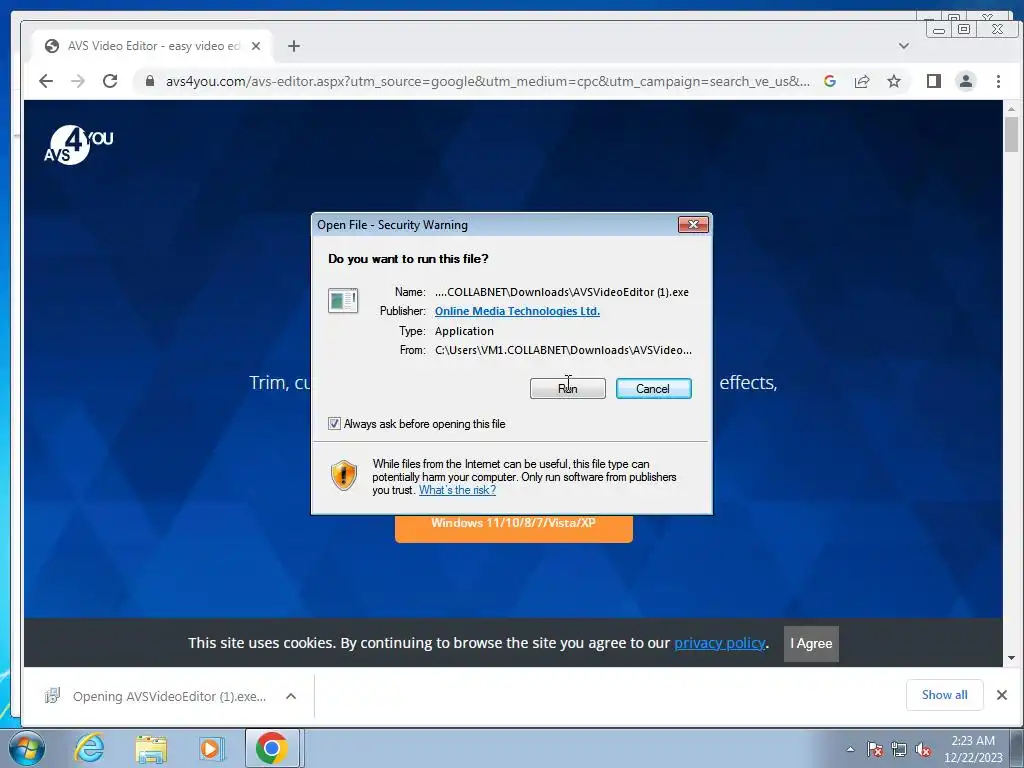Screen dimensions: 1024x768
Task: Toggle Chrome side panel
Action: click(934, 81)
